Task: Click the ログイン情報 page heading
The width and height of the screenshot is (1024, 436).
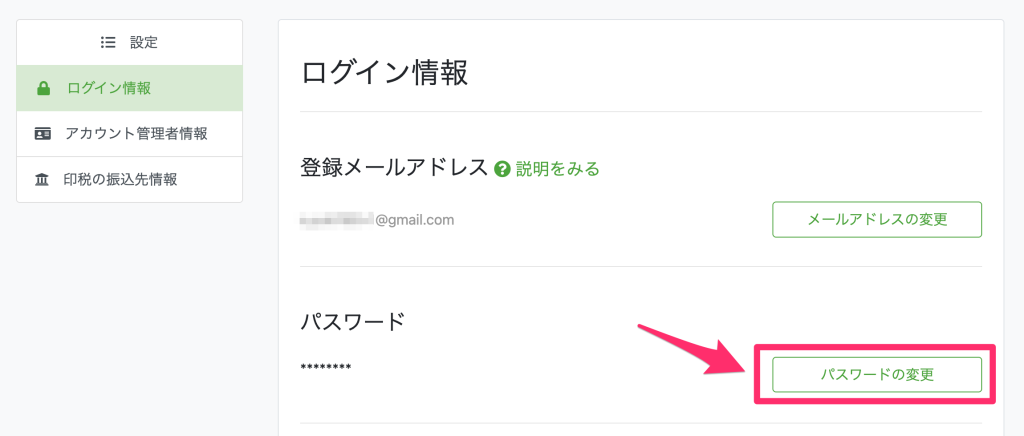Action: (x=384, y=73)
